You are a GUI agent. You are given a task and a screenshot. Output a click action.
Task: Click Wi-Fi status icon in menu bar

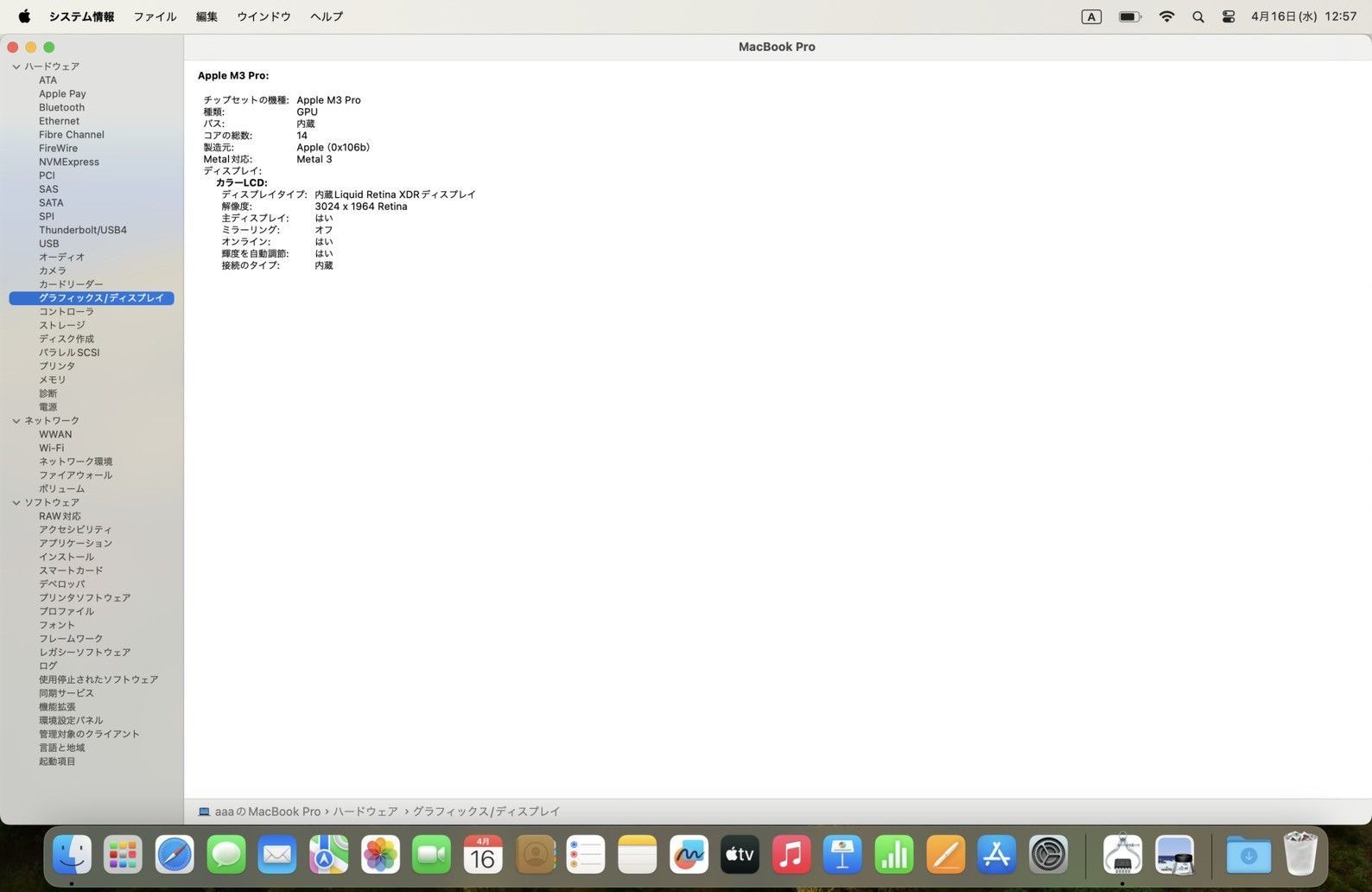[x=1166, y=16]
